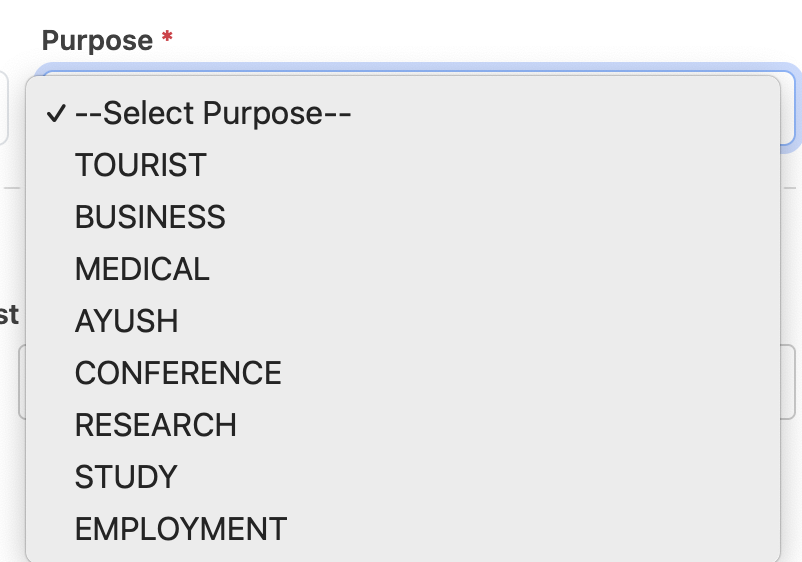The image size is (802, 562).
Task: Reset to the --Select Purpose-- placeholder option
Action: 213,113
